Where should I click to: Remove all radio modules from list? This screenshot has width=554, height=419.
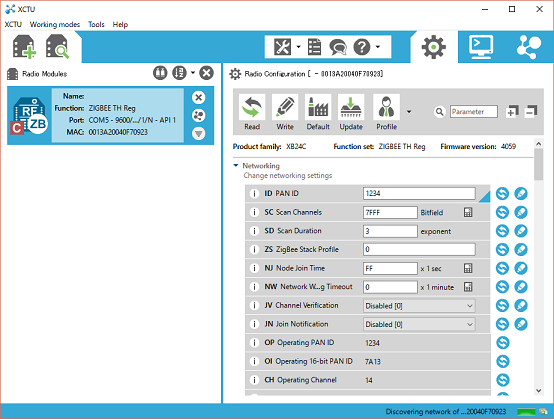pyautogui.click(x=206, y=73)
